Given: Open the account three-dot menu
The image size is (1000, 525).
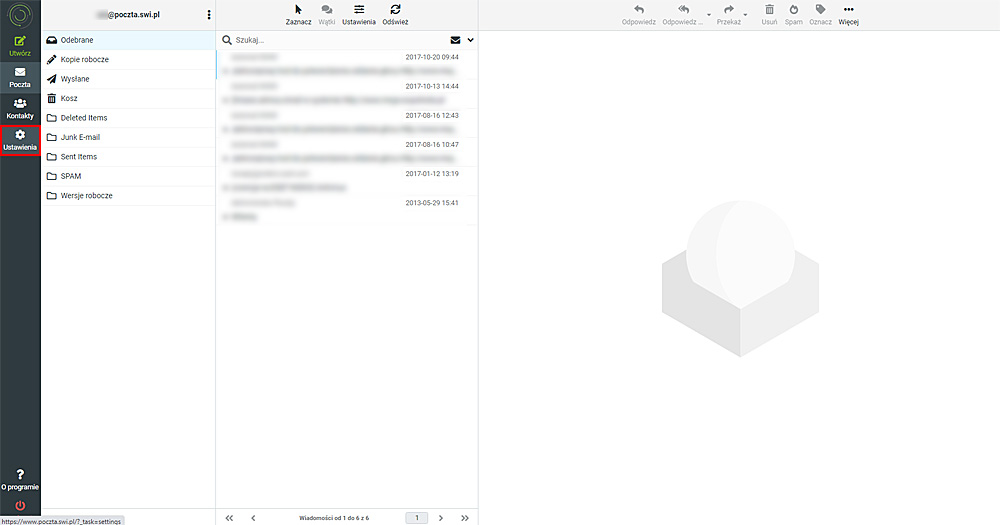Looking at the screenshot, I should 208,15.
